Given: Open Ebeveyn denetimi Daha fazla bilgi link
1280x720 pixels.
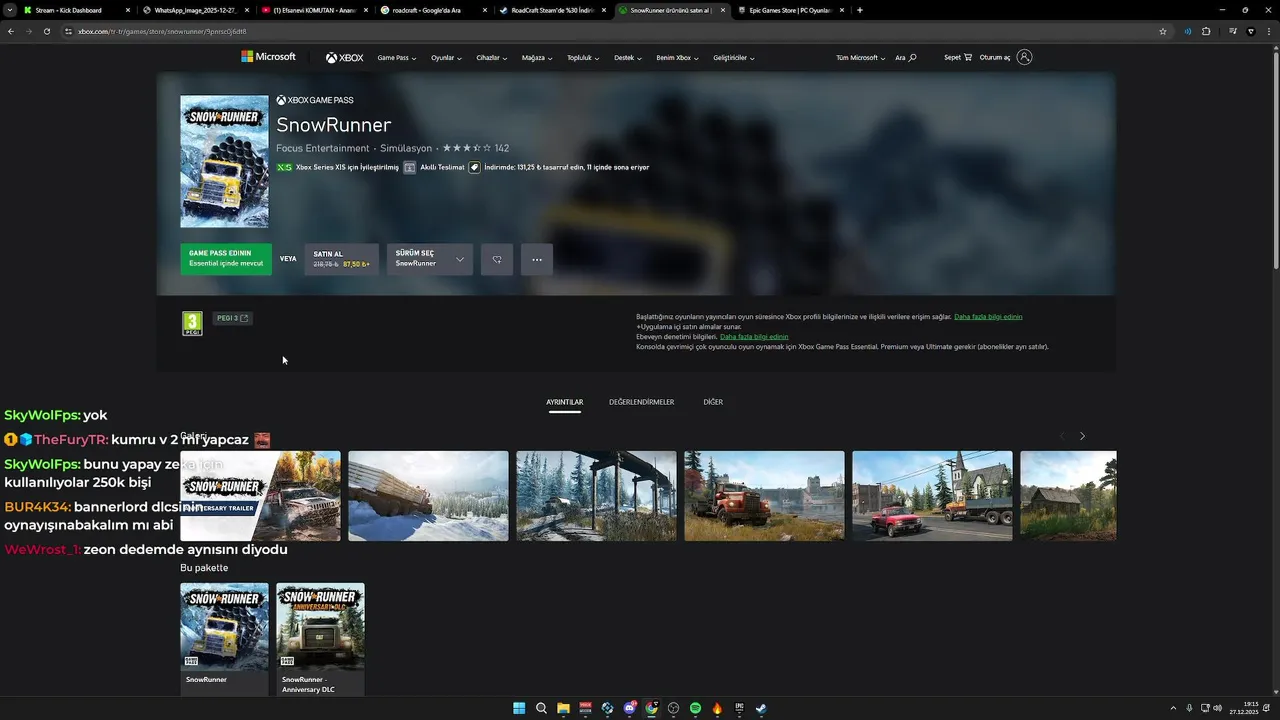Looking at the screenshot, I should pyautogui.click(x=754, y=337).
